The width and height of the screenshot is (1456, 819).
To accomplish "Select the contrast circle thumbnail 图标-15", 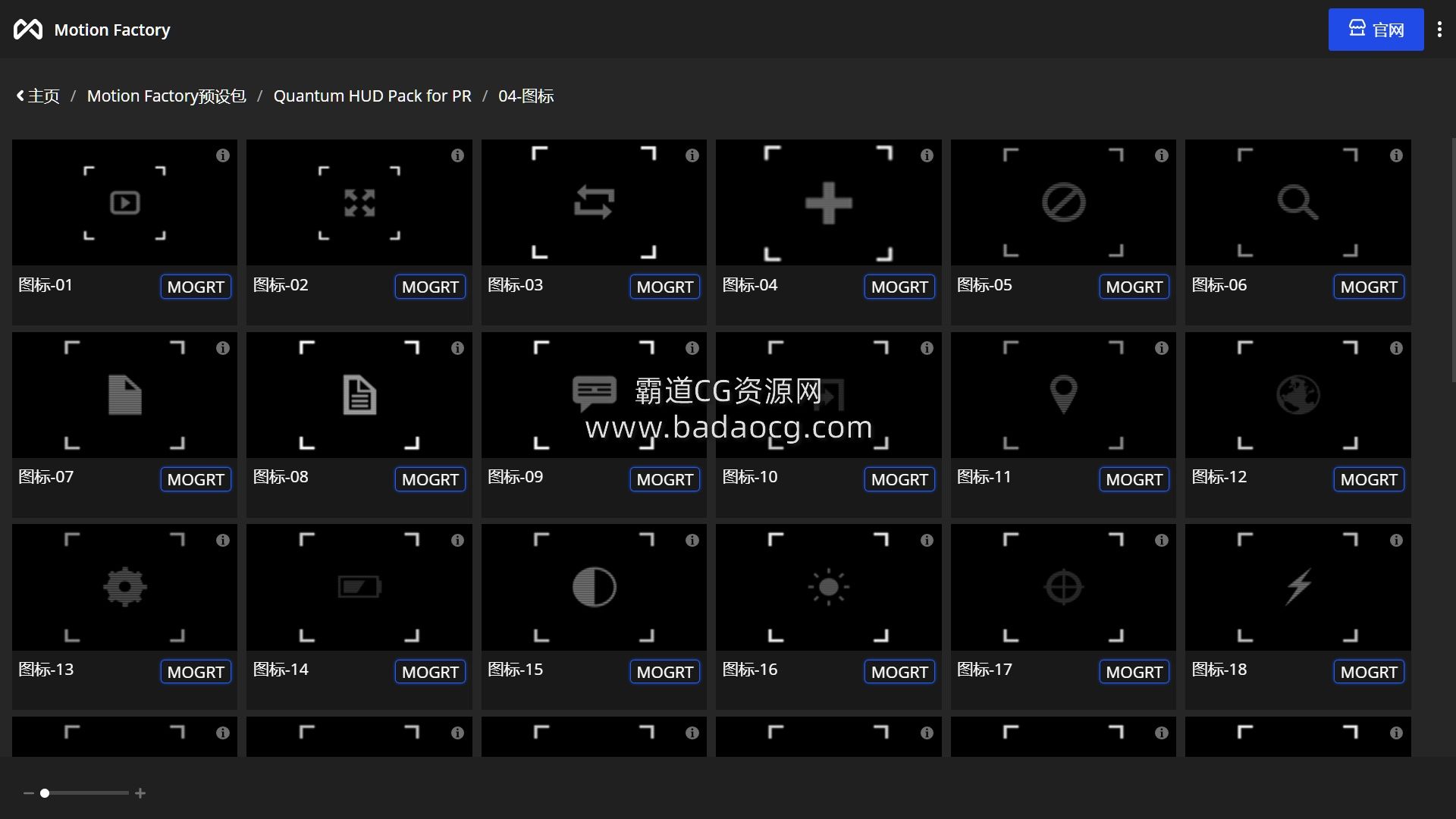I will pos(594,587).
